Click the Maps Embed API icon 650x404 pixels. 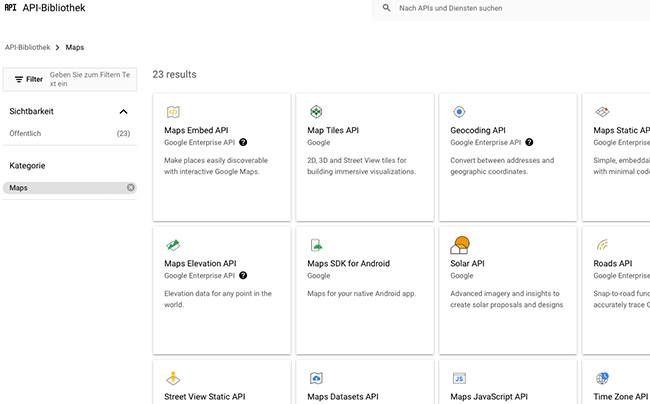point(173,112)
